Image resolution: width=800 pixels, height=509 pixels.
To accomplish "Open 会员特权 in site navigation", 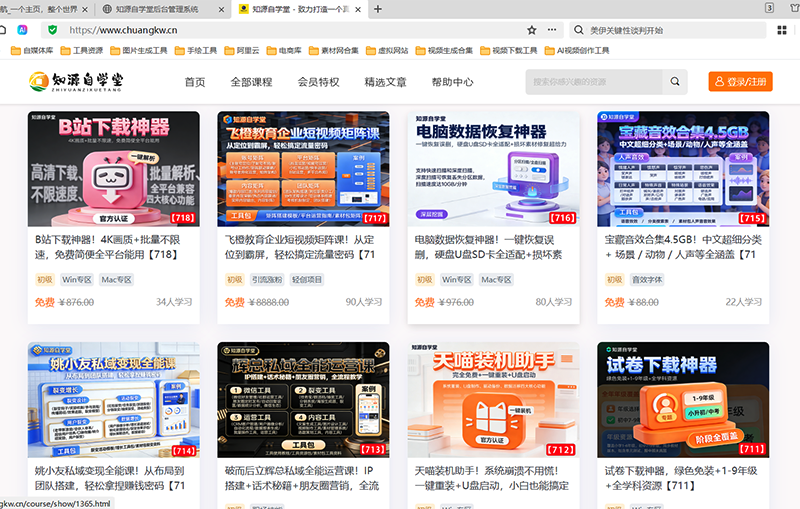I will point(318,82).
